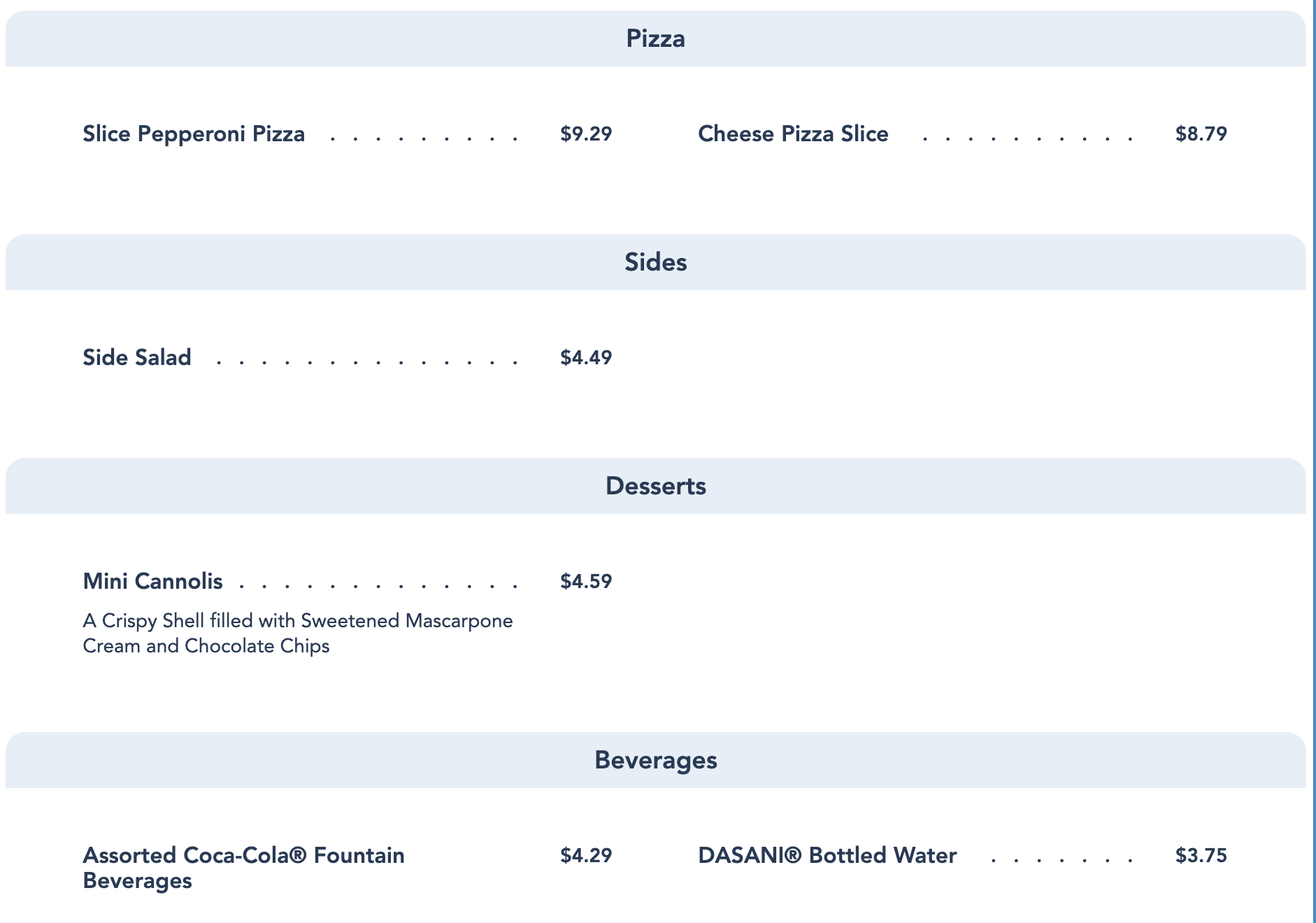Open Assorted Coca-Cola Fountain Beverages item
The image size is (1316, 923).
243,867
